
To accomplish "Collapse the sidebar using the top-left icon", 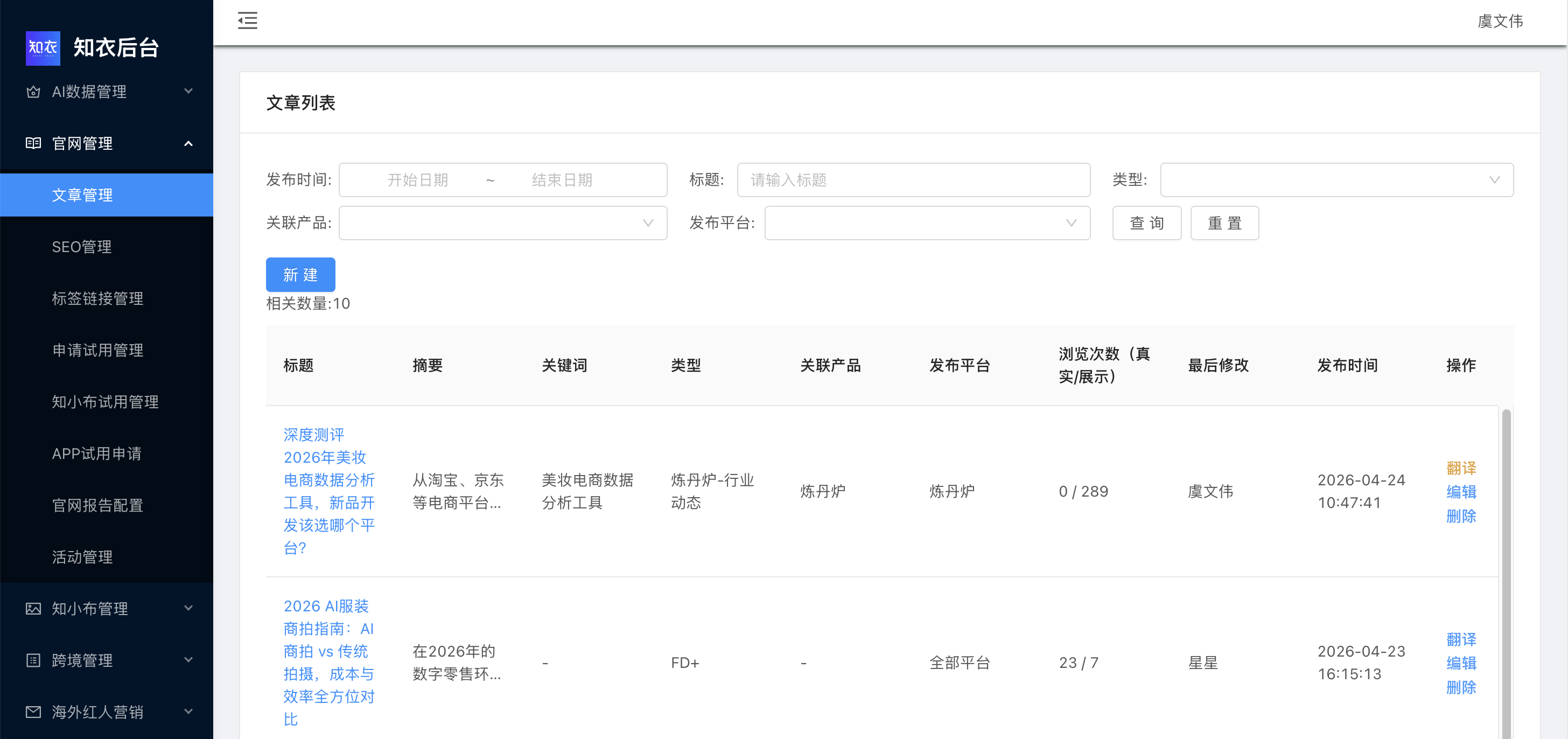I will [247, 20].
